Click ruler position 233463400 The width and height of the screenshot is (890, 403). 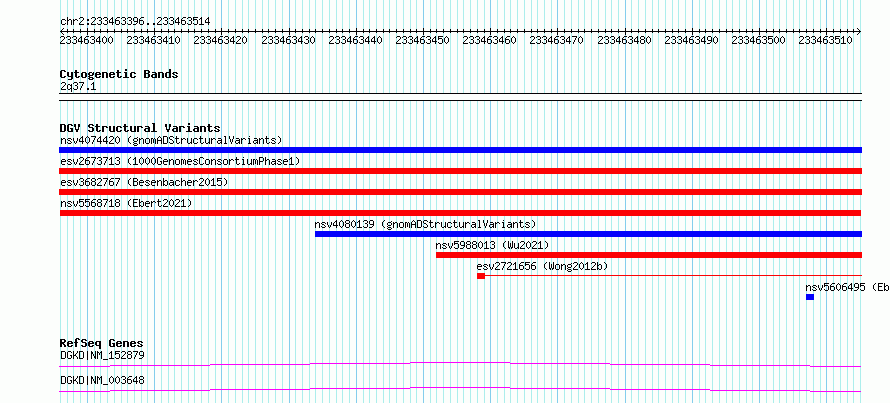pos(86,40)
